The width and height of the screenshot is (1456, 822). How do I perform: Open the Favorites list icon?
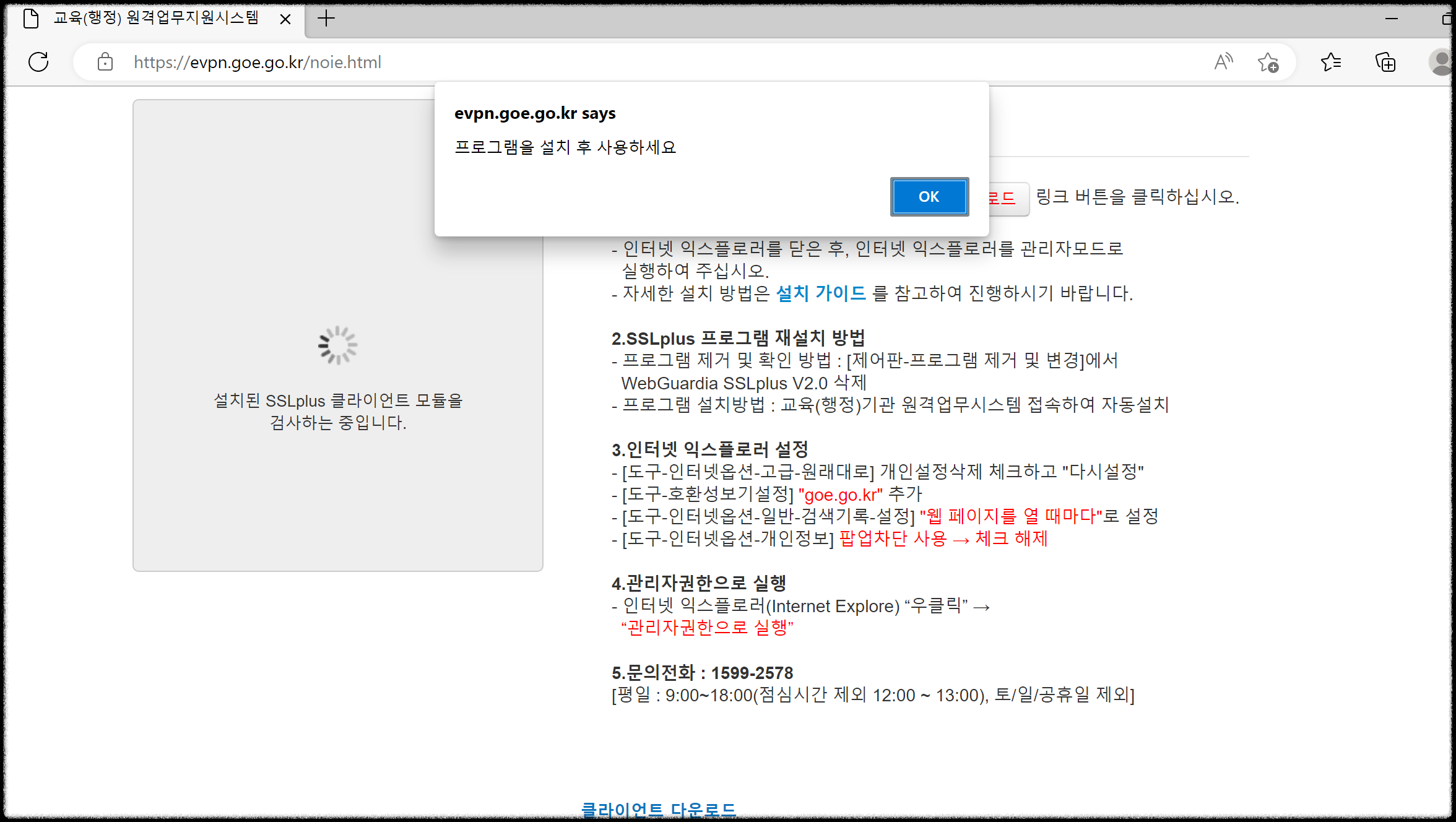coord(1330,62)
